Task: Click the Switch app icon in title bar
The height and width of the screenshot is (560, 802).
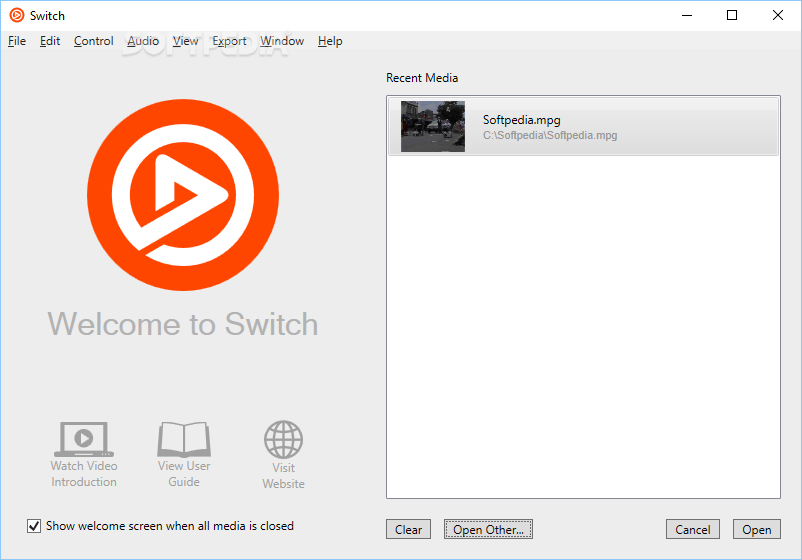Action: tap(17, 15)
